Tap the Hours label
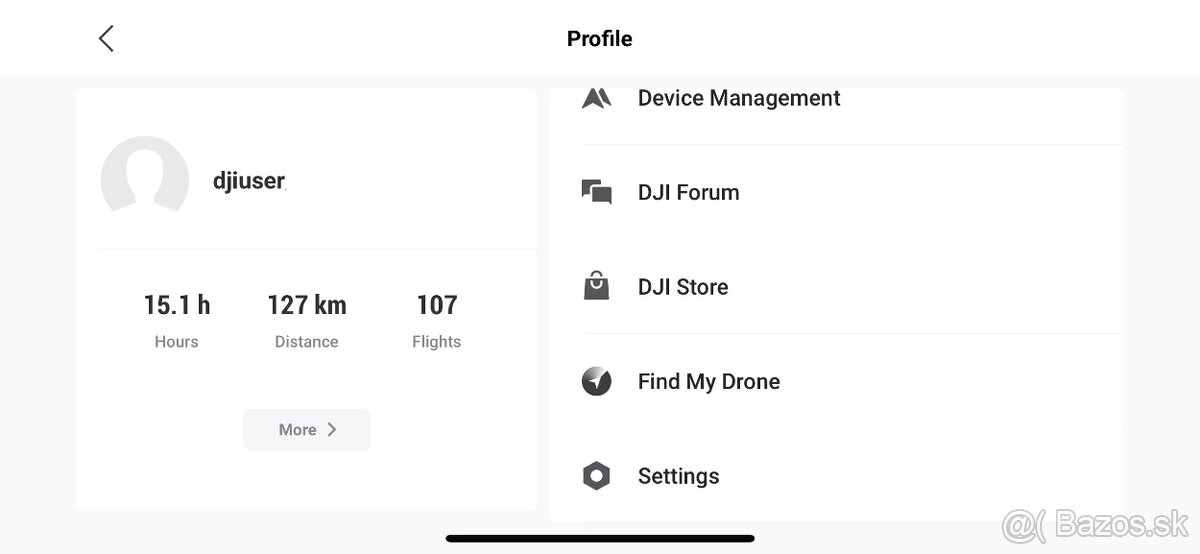The image size is (1200, 554). coord(177,342)
